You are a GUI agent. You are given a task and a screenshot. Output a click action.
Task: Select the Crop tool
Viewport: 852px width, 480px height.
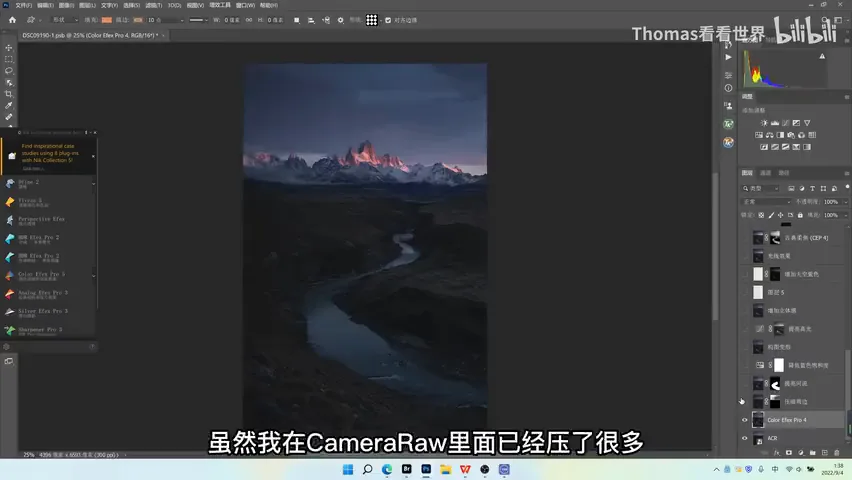point(9,94)
